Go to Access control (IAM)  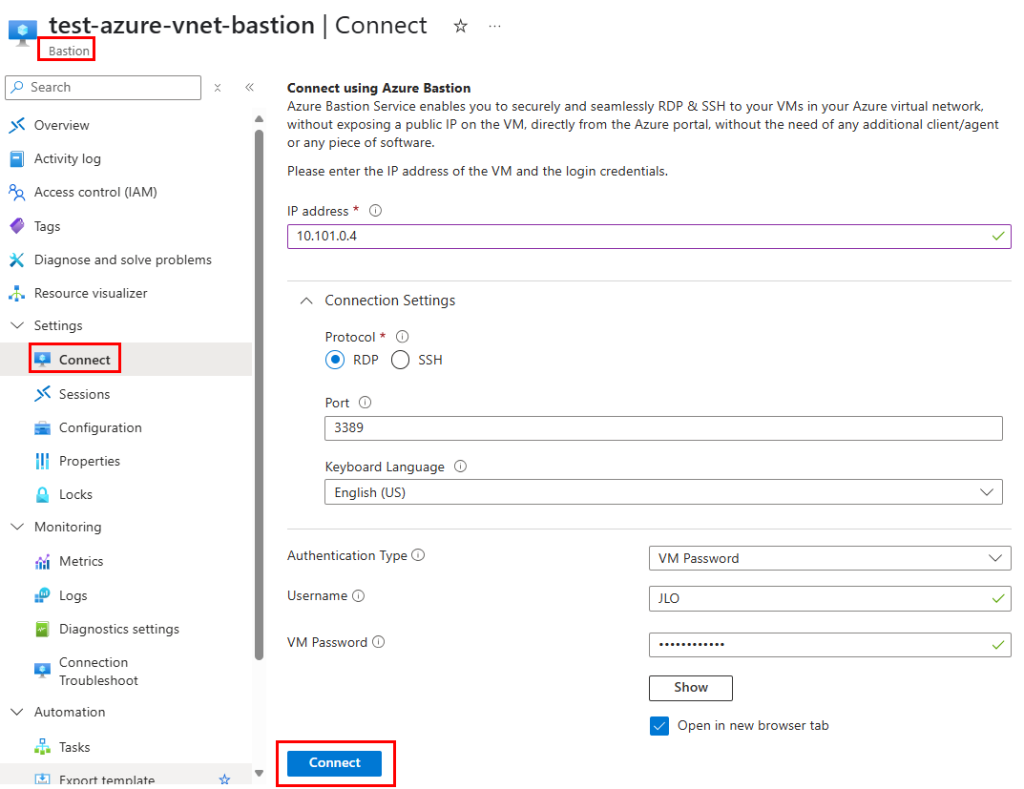pos(95,192)
